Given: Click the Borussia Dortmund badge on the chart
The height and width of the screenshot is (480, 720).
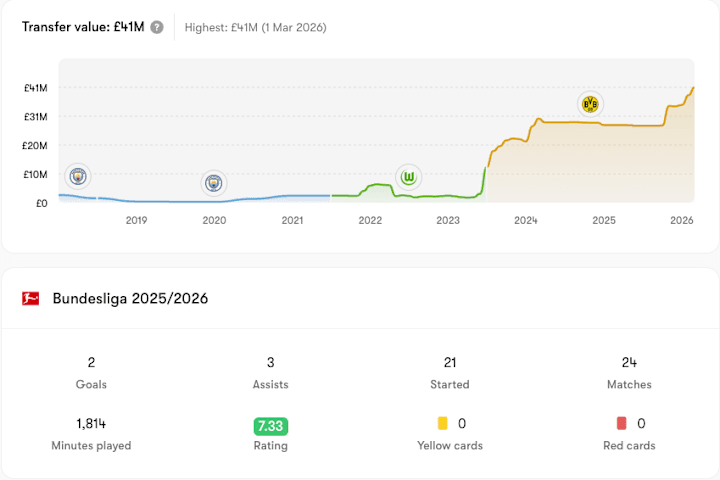Looking at the screenshot, I should (590, 104).
